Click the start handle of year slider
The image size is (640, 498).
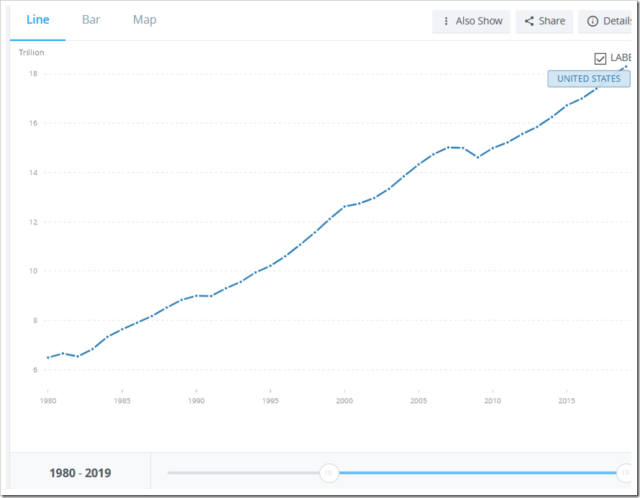coord(327,473)
